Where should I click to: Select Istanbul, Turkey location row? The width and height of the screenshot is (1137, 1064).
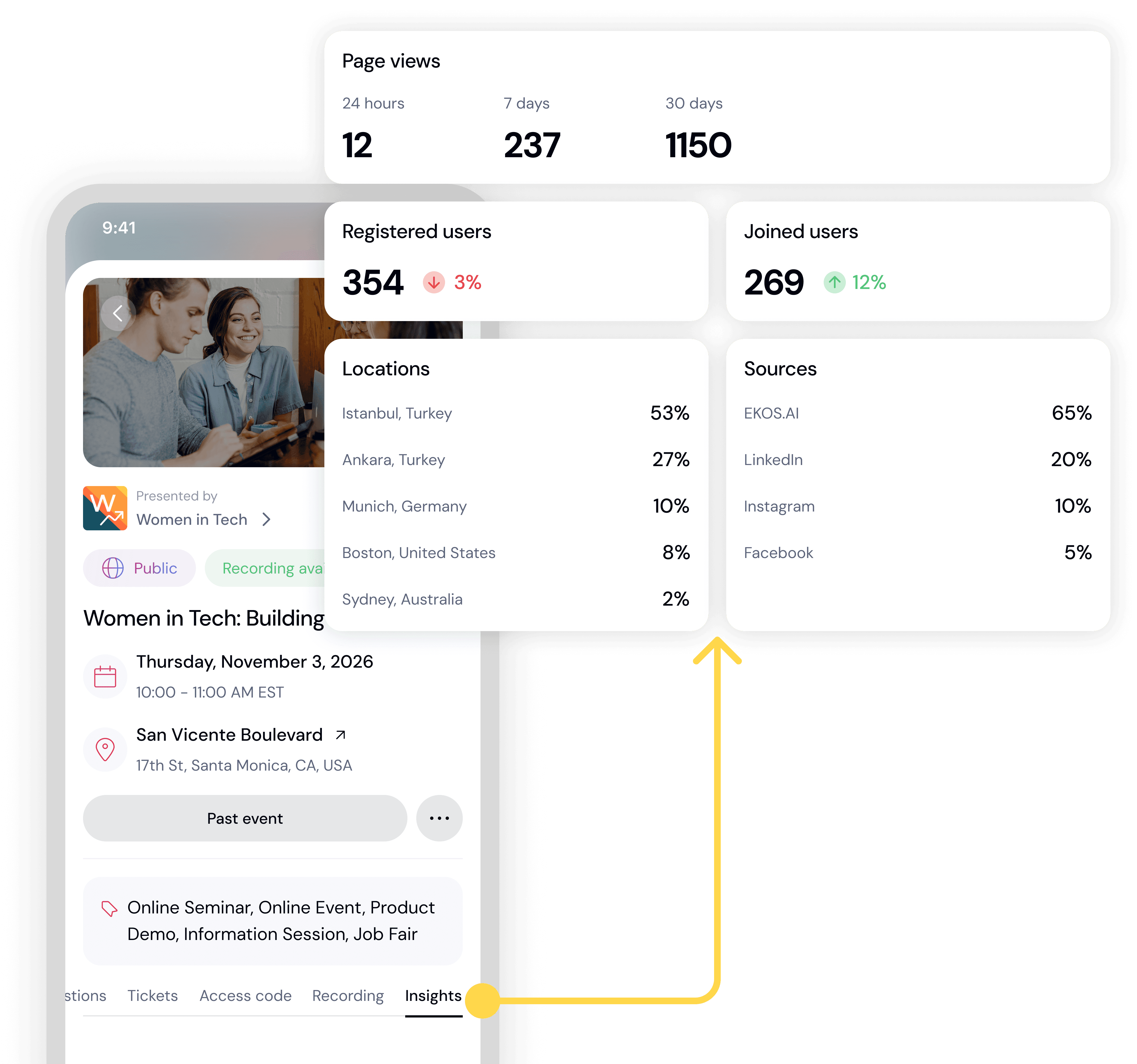[516, 413]
